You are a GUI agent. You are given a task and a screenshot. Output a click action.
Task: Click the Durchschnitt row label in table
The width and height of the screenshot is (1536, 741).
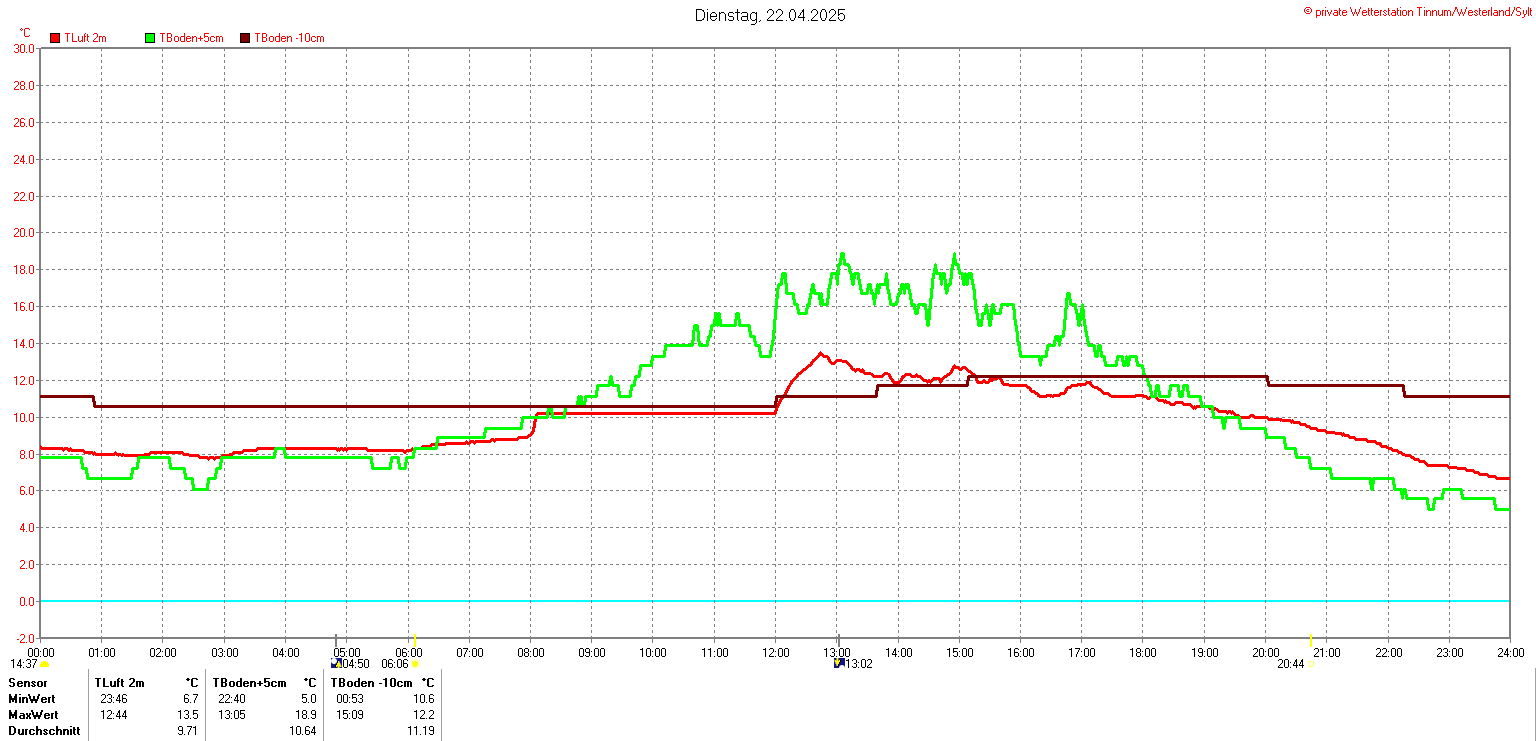click(x=42, y=731)
